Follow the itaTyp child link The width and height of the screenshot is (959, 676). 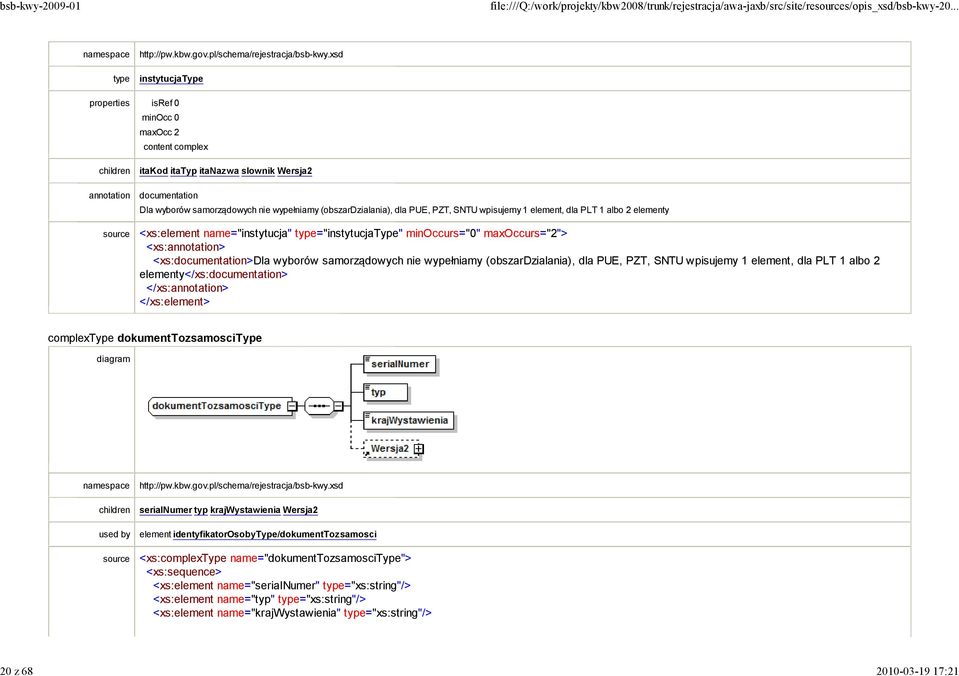183,171
